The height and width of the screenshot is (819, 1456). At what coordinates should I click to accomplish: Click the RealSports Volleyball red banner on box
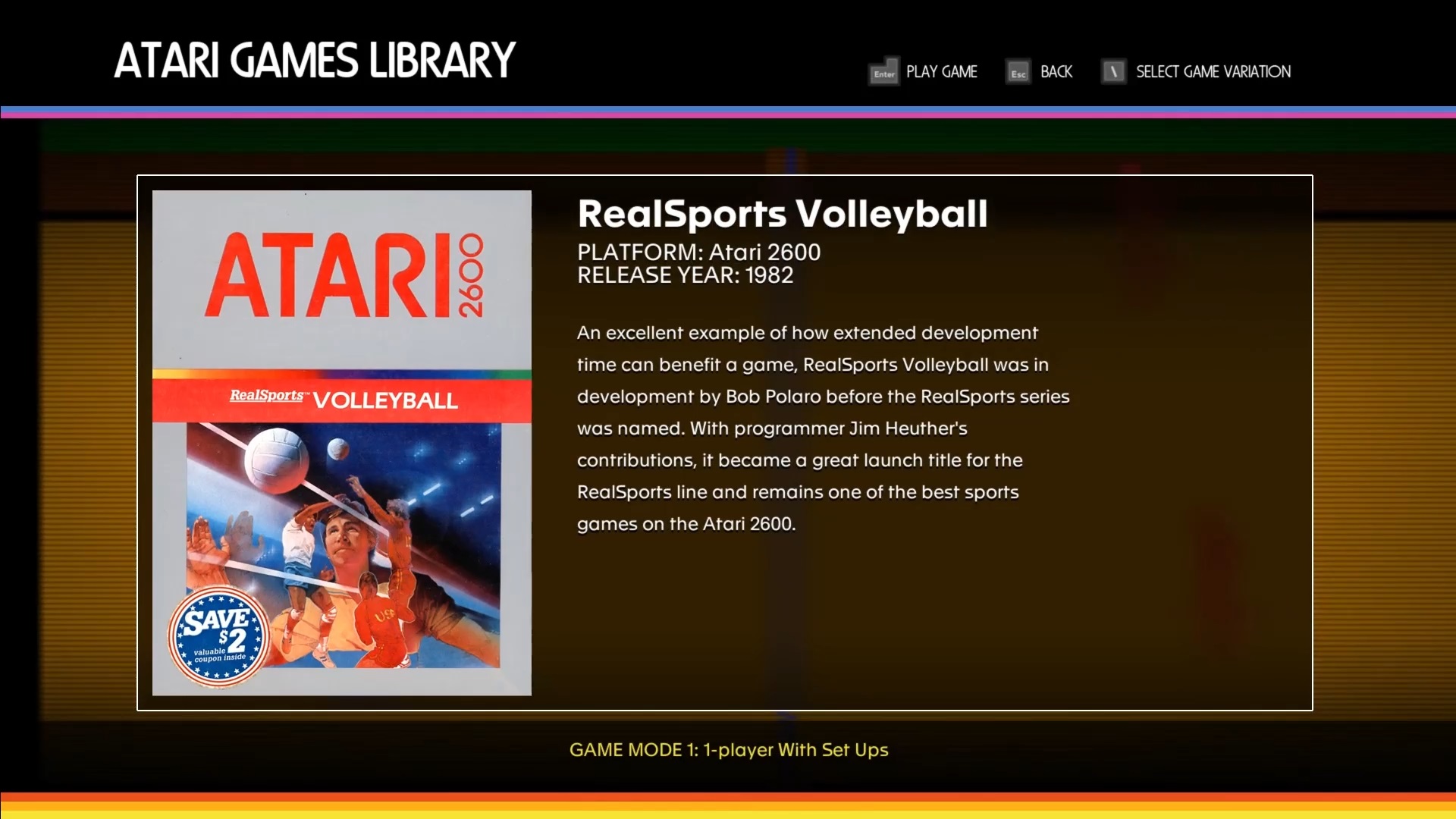[342, 400]
